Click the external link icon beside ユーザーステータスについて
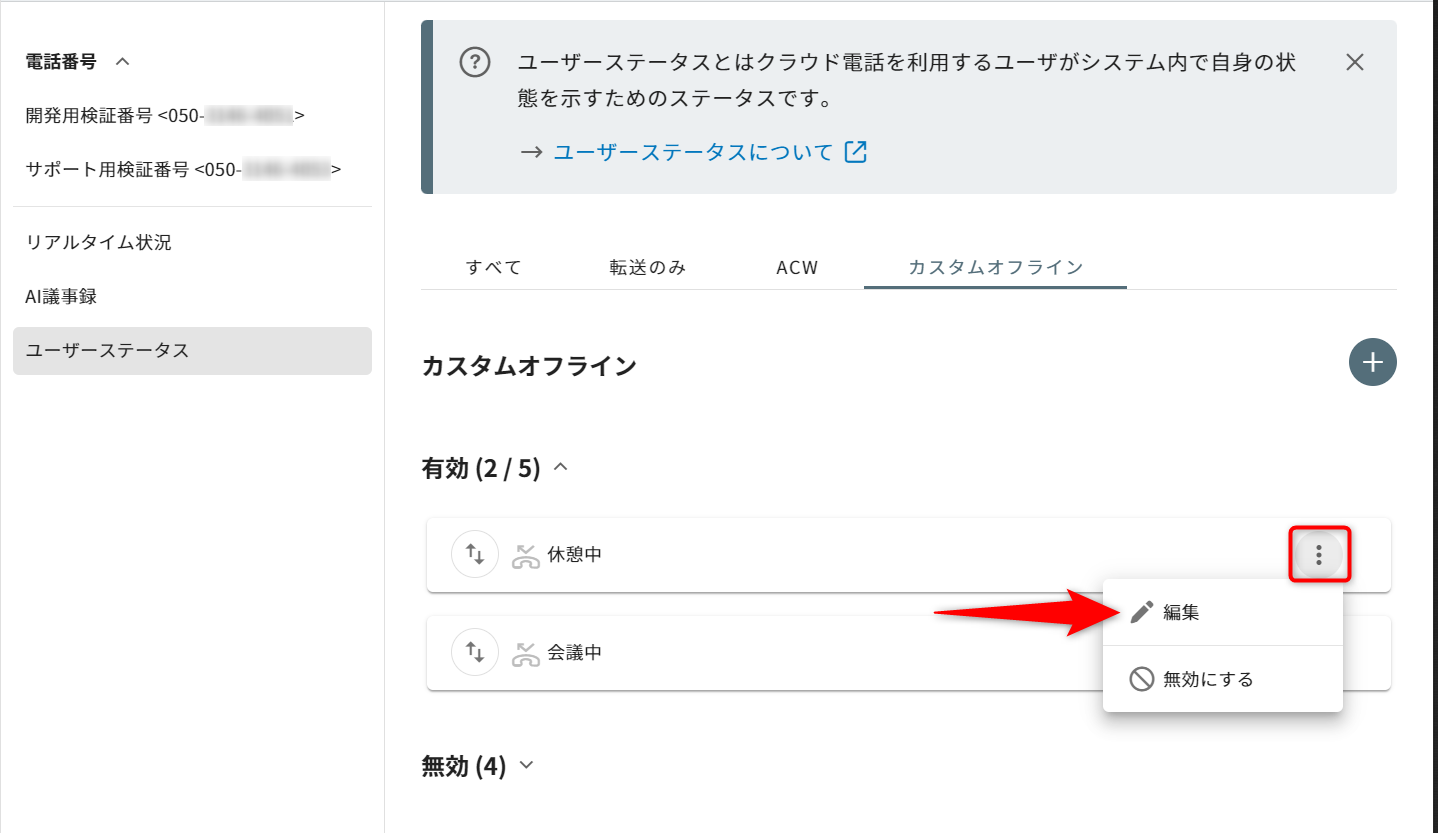This screenshot has height=833, width=1438. (x=856, y=152)
